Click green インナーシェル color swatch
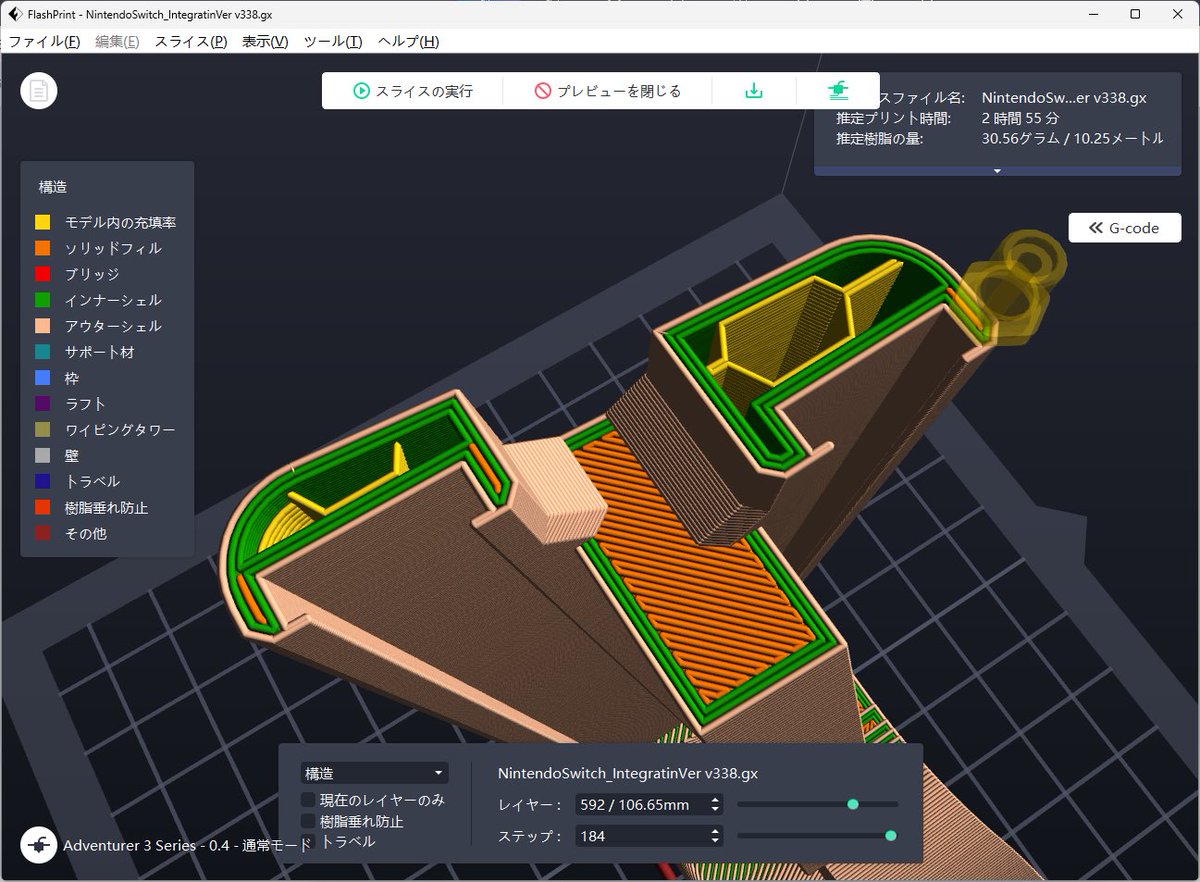The height and width of the screenshot is (882, 1200). (x=42, y=300)
